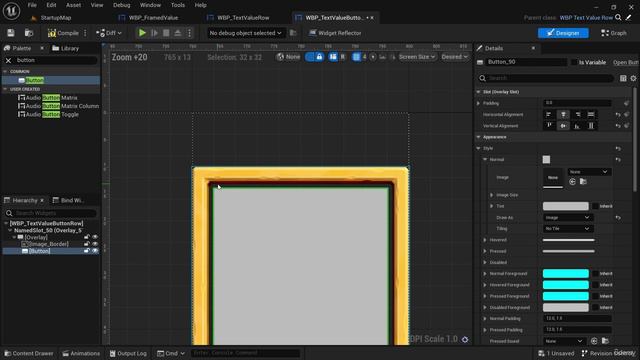Open the Normal Foreground cyan color picker
This screenshot has height=360, width=640.
566,273
